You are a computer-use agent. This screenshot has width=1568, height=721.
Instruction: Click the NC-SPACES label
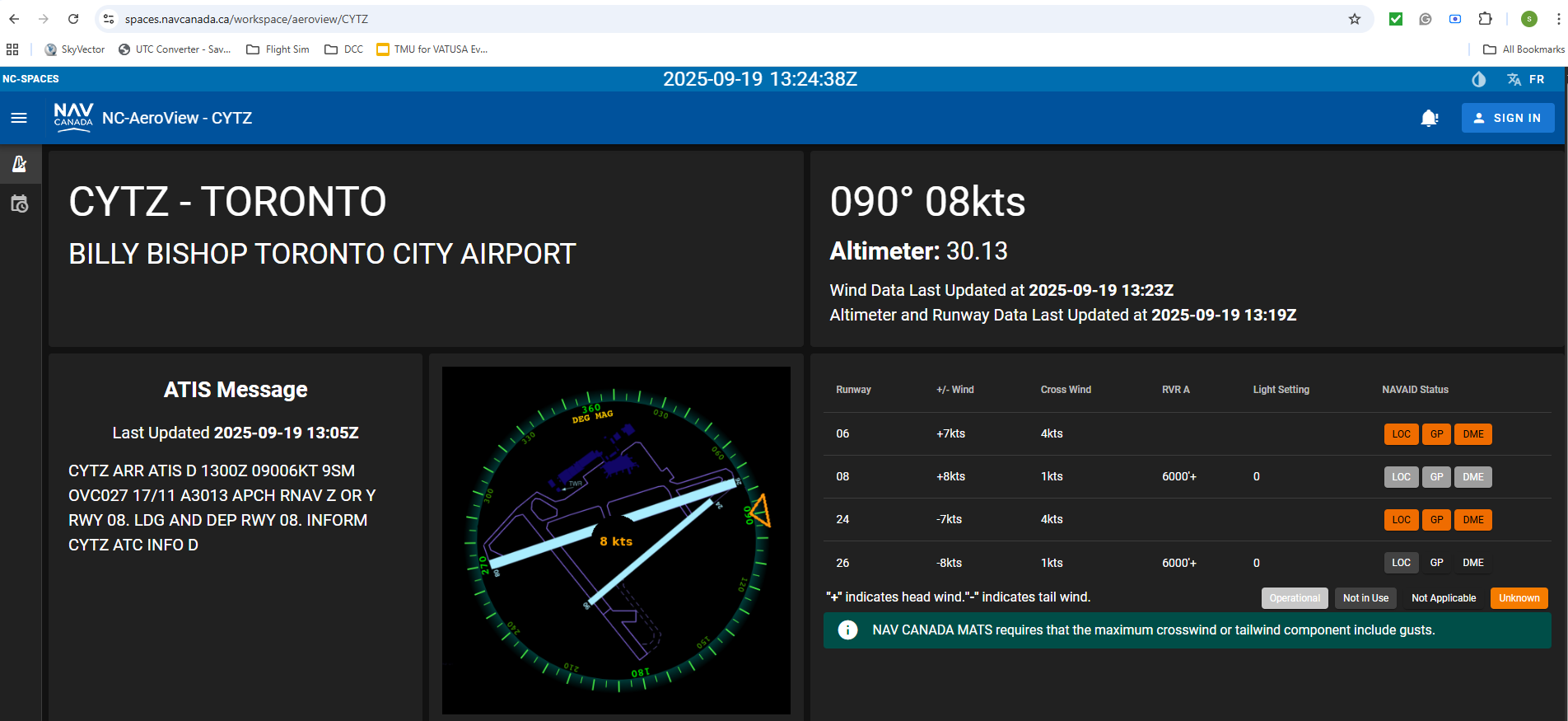tap(30, 79)
